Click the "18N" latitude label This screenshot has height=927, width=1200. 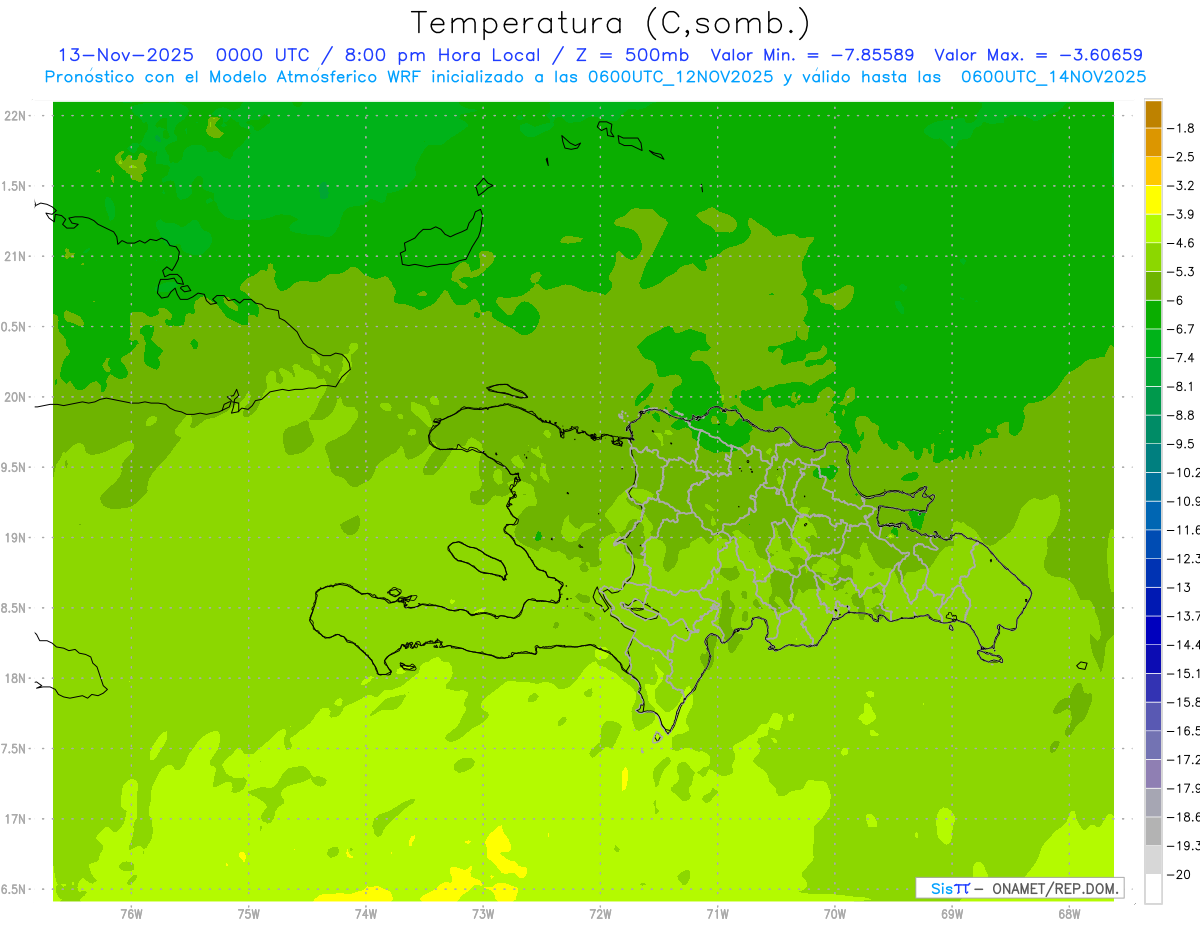pos(16,679)
